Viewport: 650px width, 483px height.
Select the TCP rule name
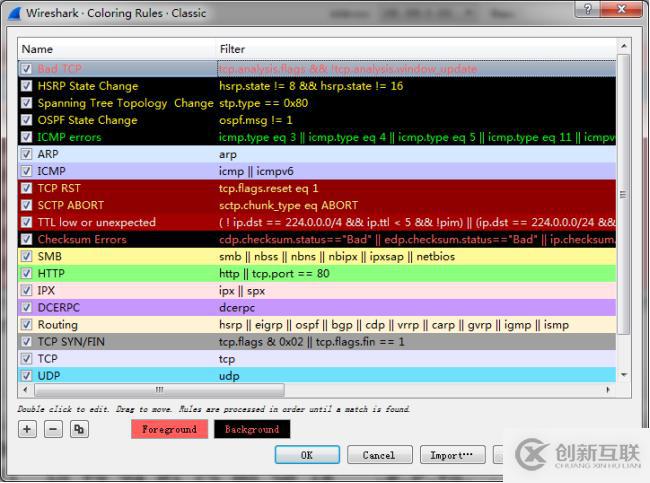point(48,359)
